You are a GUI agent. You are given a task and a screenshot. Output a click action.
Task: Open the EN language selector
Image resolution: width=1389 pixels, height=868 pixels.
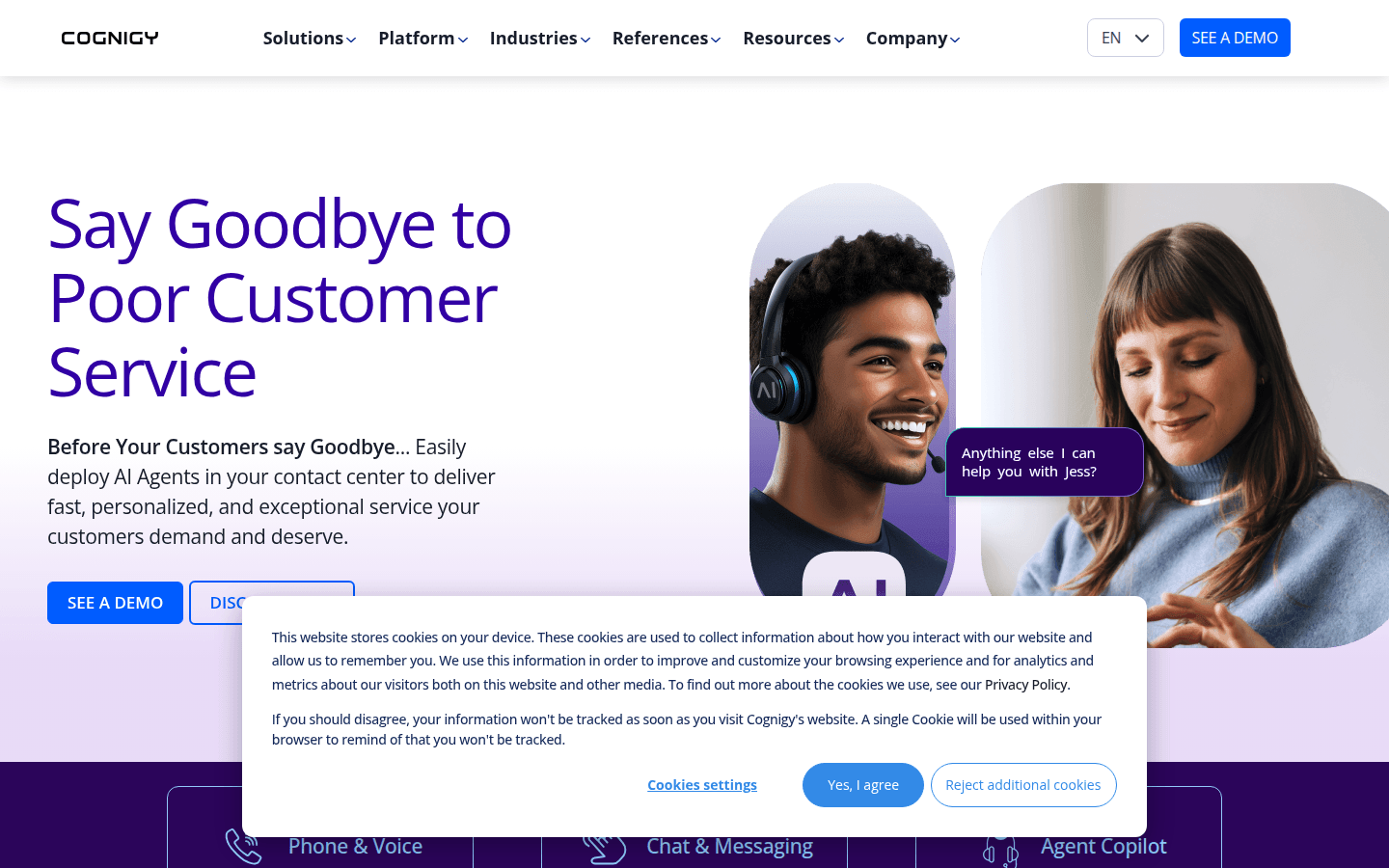1126,38
